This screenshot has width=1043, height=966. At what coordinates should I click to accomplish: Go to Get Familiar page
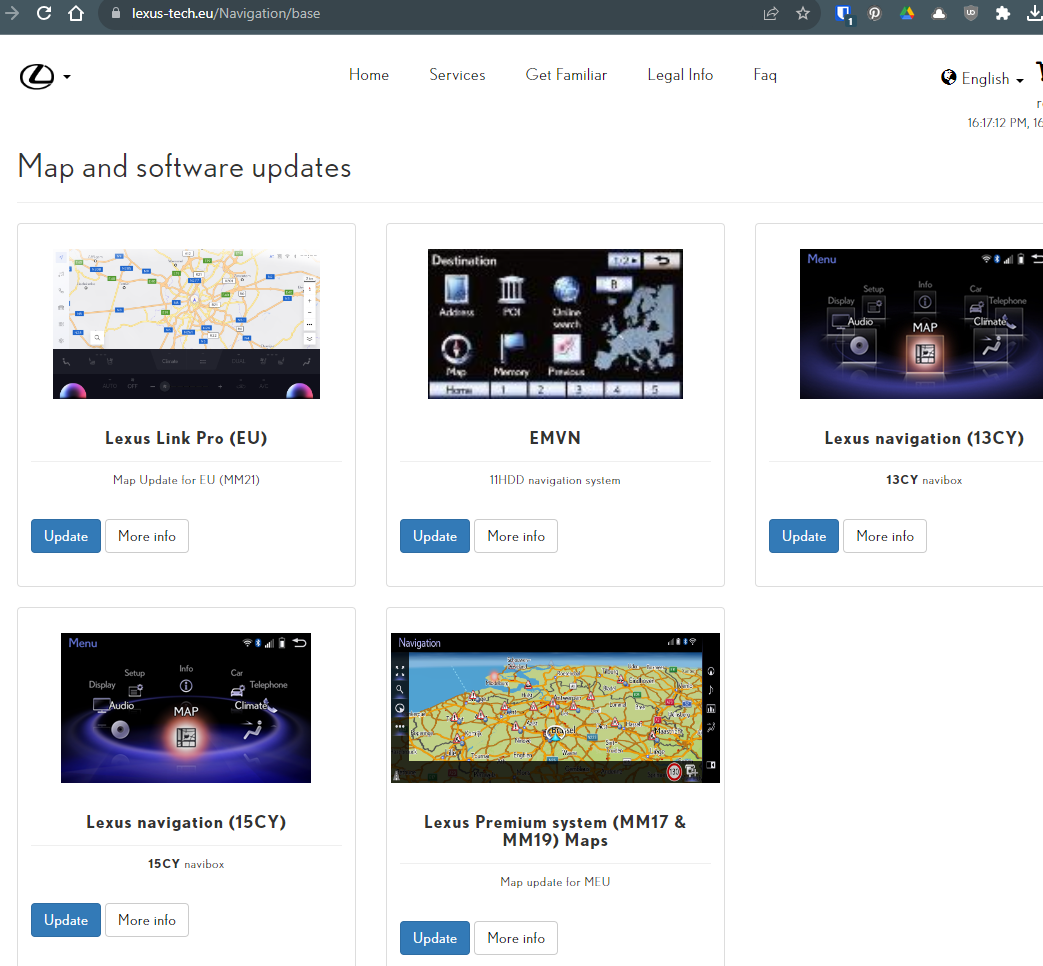point(566,75)
